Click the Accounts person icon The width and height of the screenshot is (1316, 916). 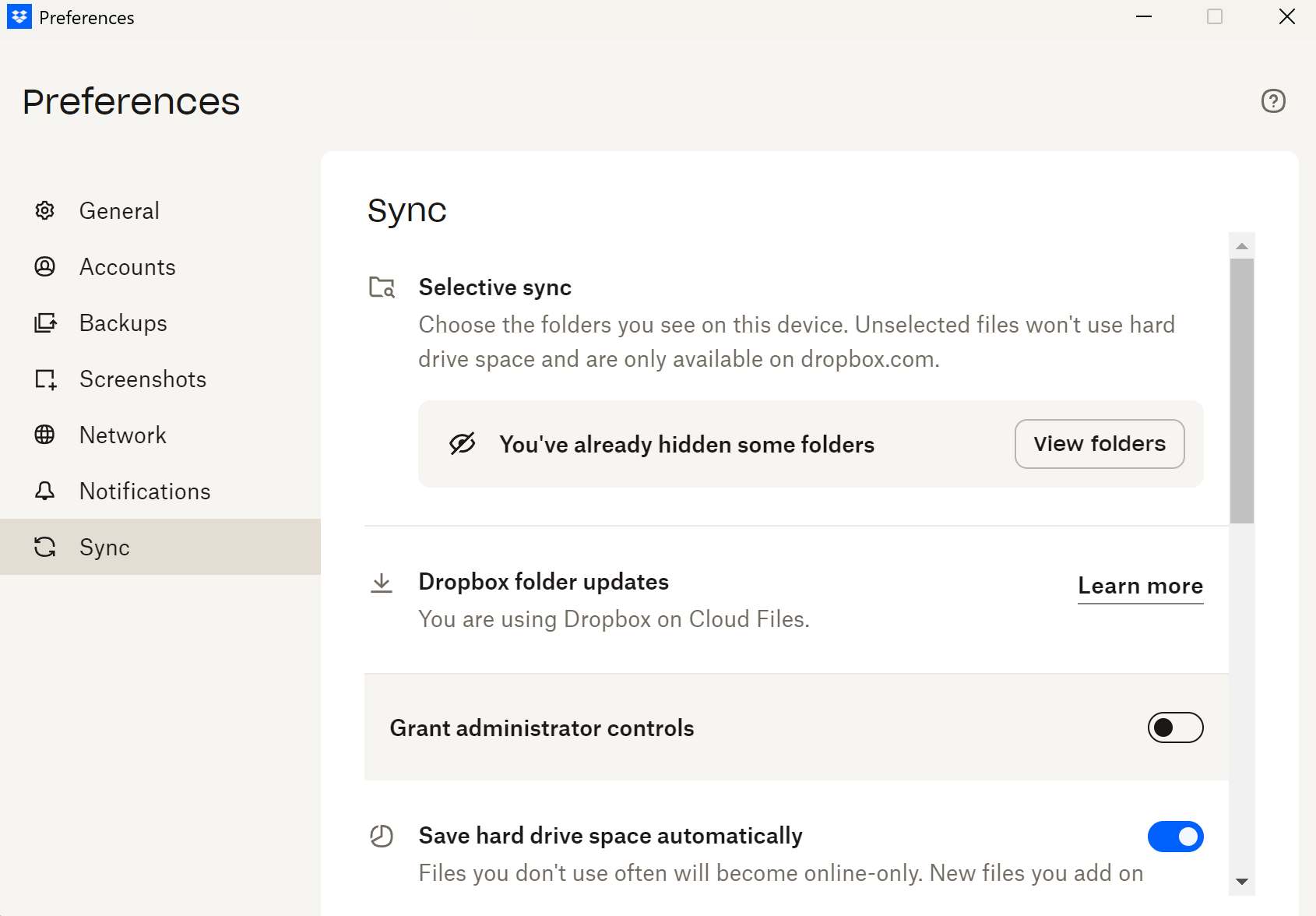(45, 266)
